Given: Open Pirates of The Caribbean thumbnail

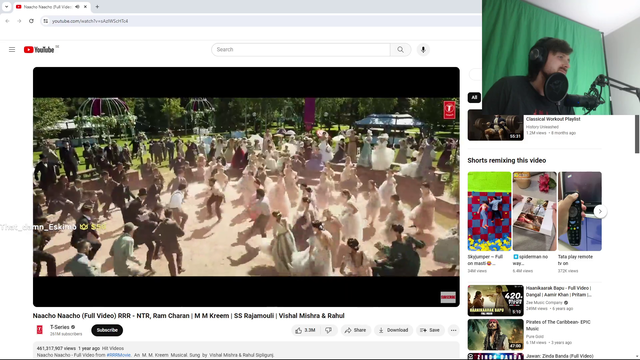Looking at the screenshot, I should (495, 334).
